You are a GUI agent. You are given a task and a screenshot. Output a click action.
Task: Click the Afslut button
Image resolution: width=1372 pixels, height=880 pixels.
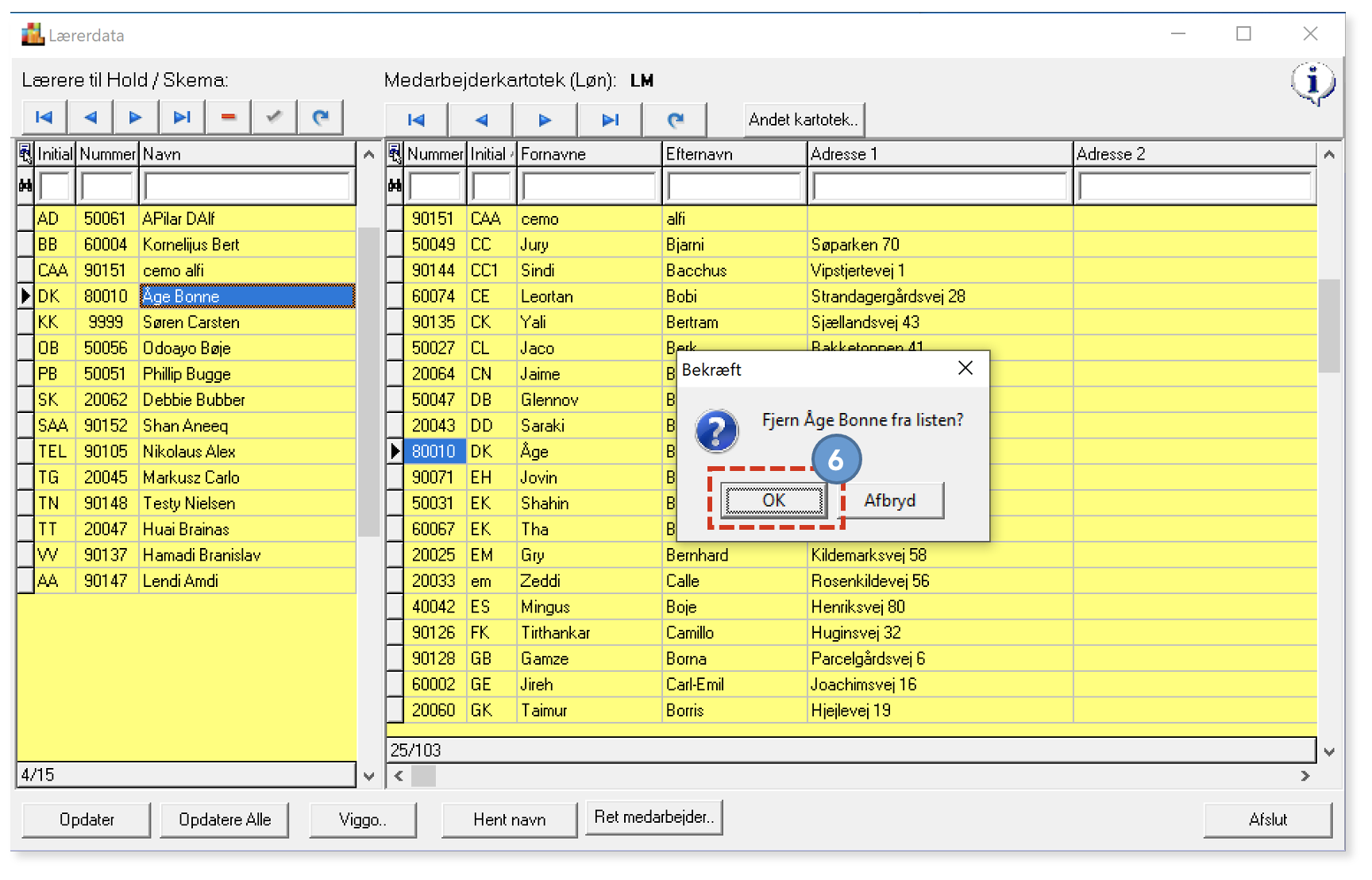point(1268,820)
